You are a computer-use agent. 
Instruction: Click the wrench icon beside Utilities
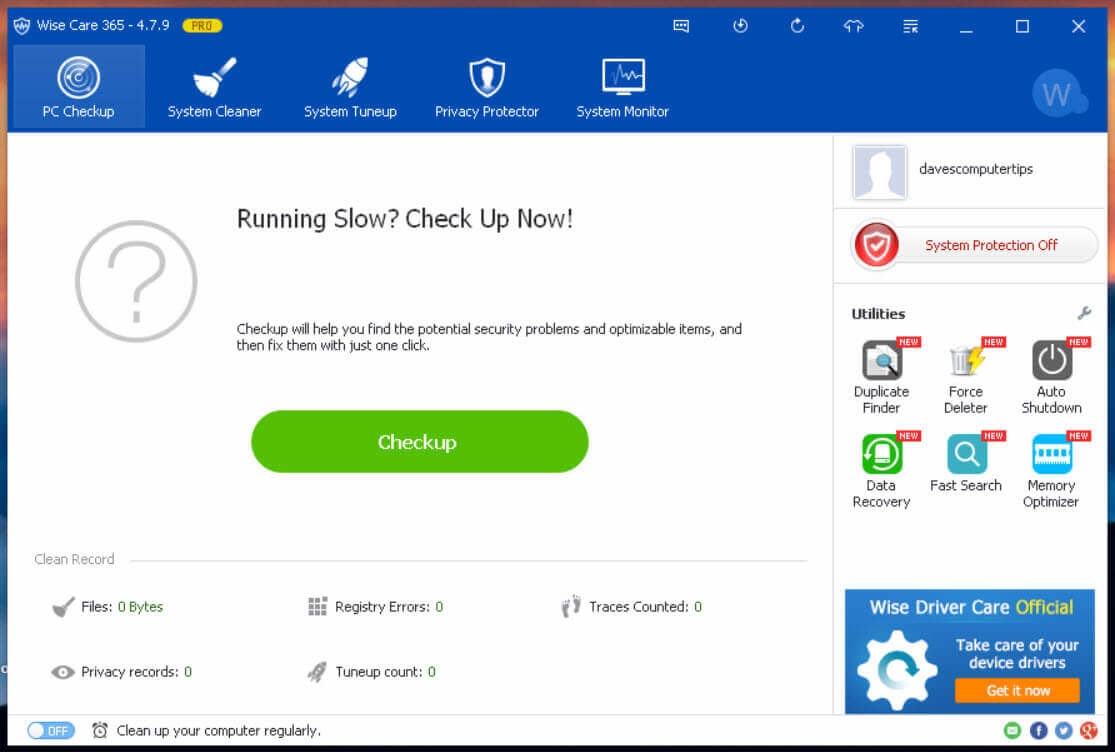point(1084,313)
